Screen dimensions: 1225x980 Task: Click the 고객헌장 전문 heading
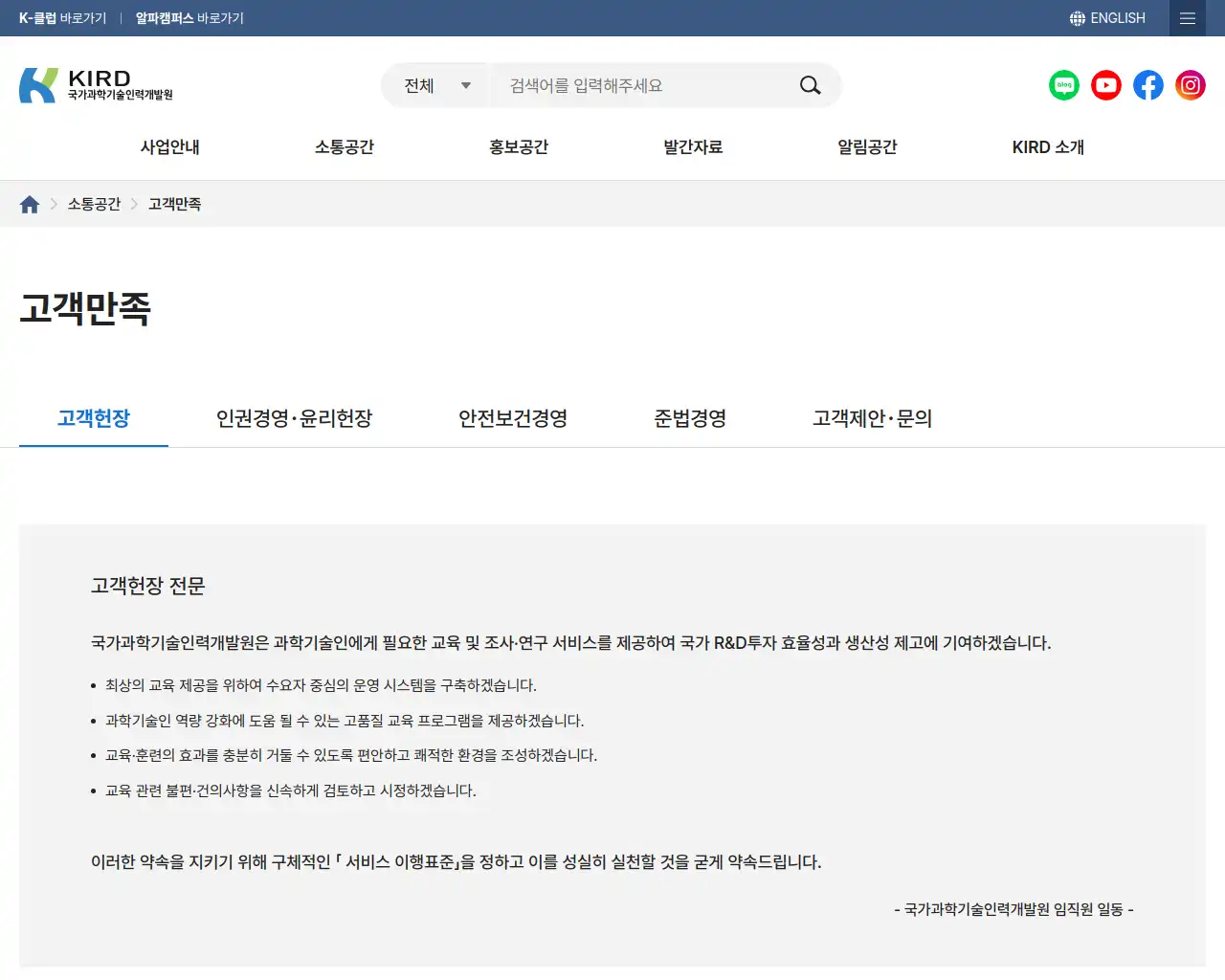(148, 586)
